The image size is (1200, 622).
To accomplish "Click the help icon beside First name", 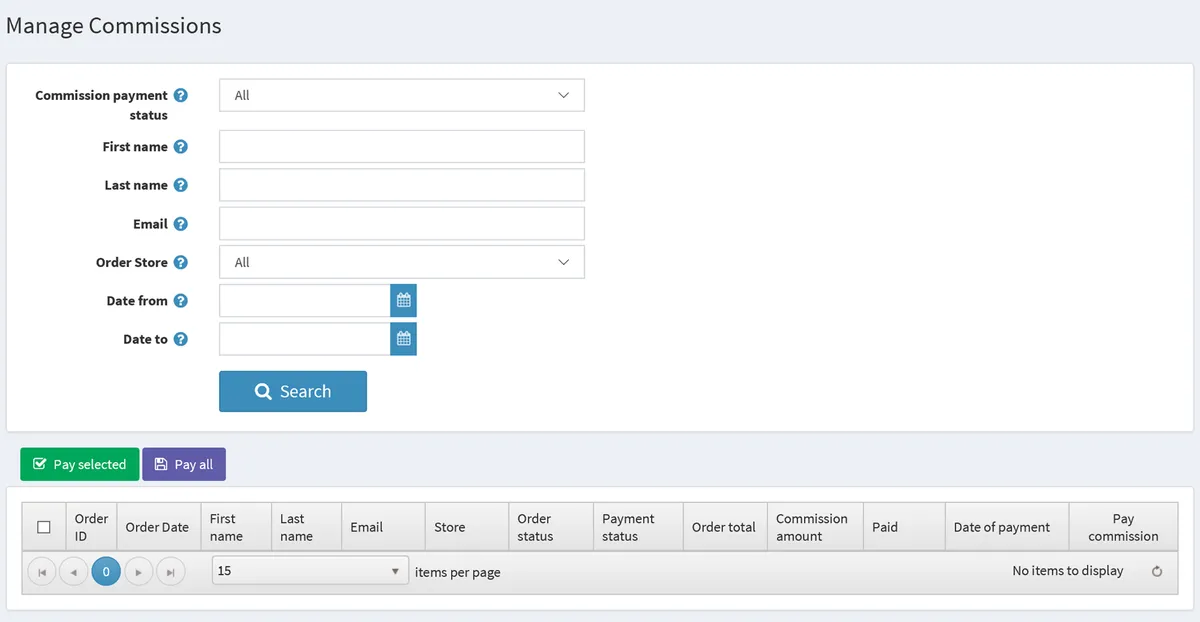I will [180, 146].
